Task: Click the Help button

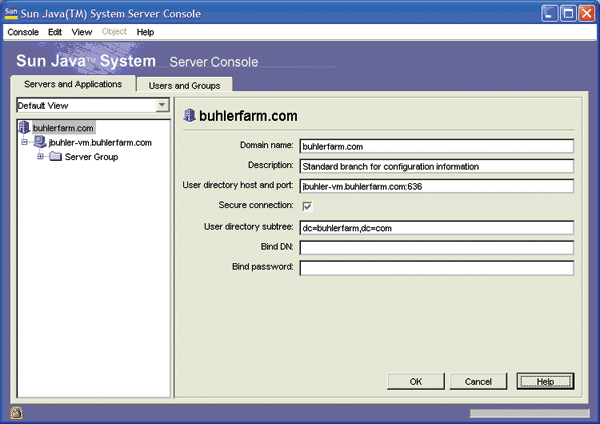Action: [x=545, y=381]
